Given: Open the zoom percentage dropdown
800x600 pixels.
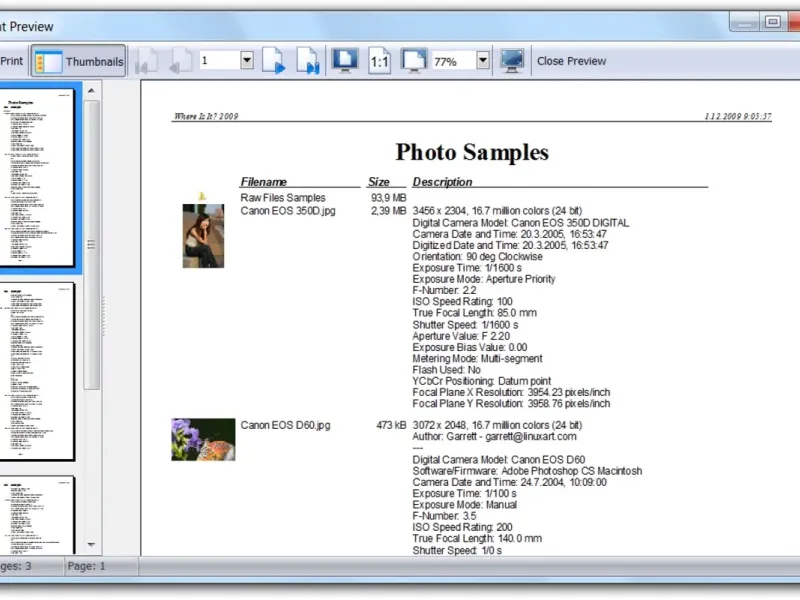Looking at the screenshot, I should (x=483, y=61).
